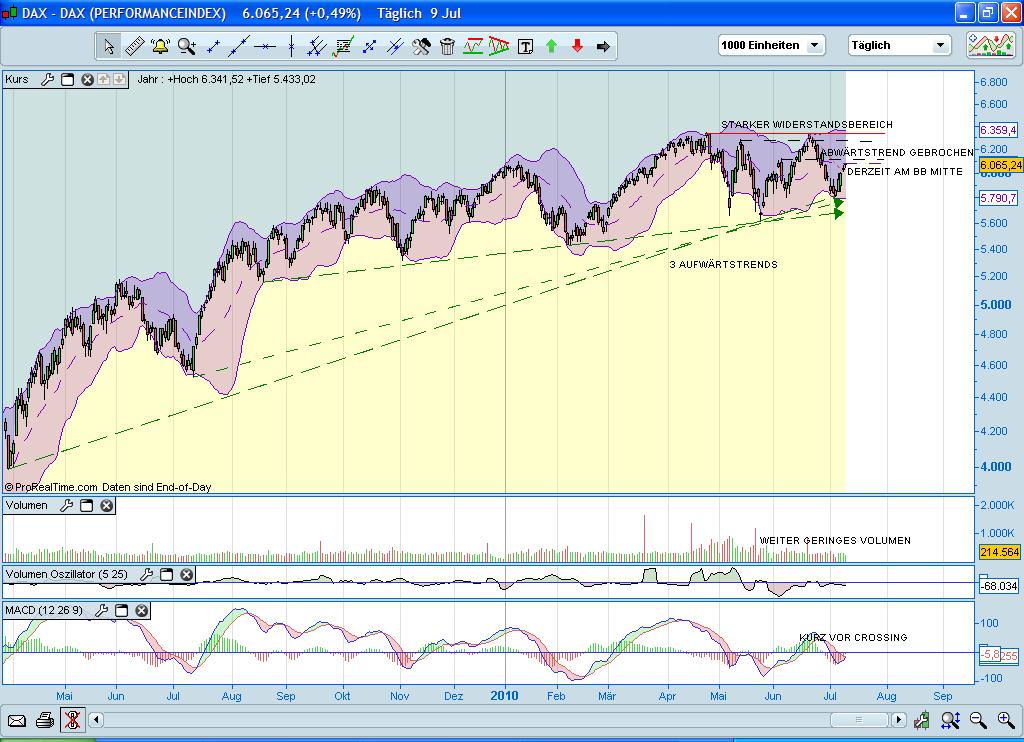The image size is (1024, 742).
Task: Click the horizontal scrollbar thumb
Action: [859, 720]
